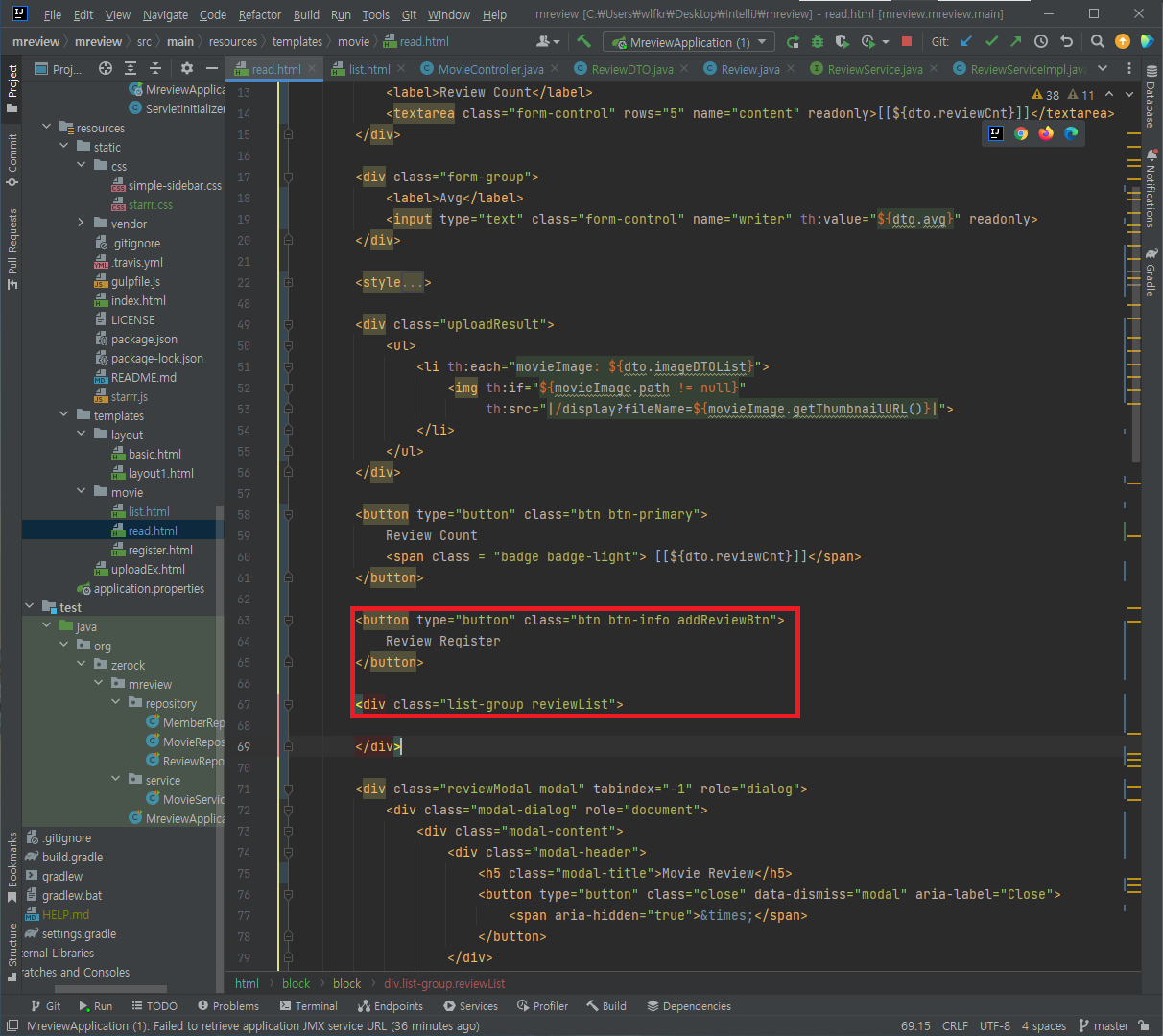1163x1036 pixels.
Task: Switch to the list.html editor tab
Action: (x=368, y=69)
